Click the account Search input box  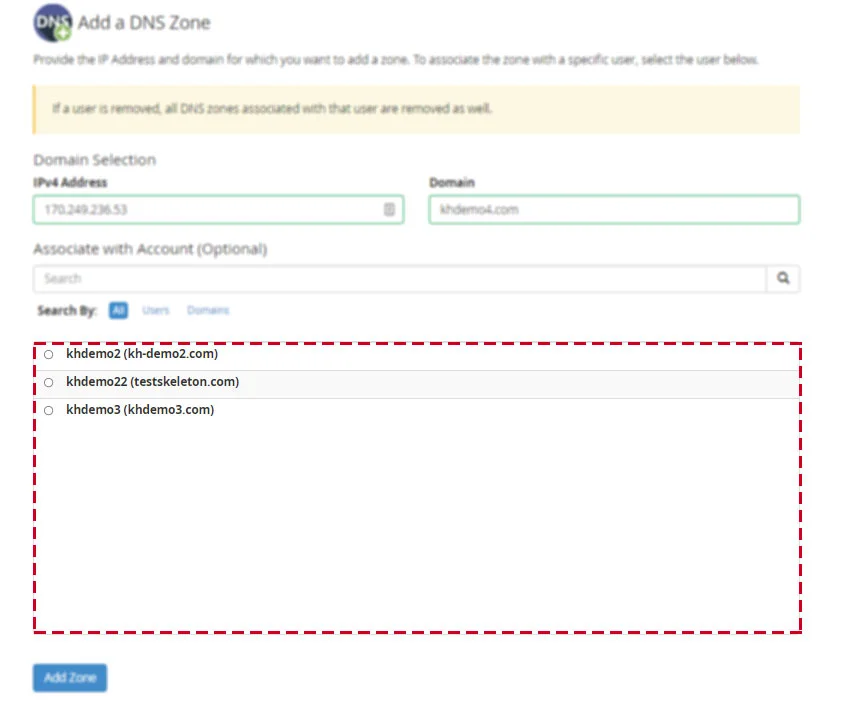400,278
